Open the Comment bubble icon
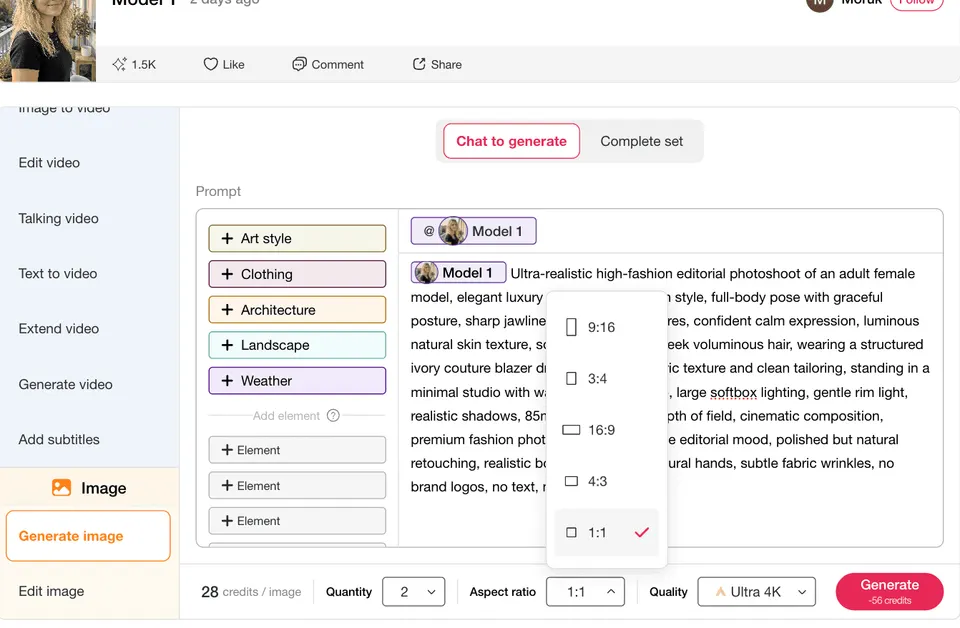960x628 pixels. click(x=299, y=64)
